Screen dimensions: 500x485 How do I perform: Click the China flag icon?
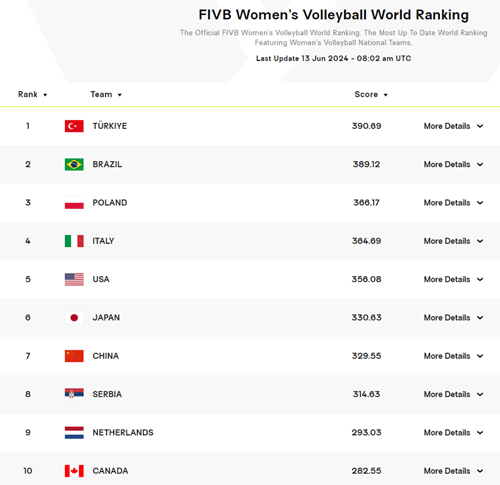point(74,356)
